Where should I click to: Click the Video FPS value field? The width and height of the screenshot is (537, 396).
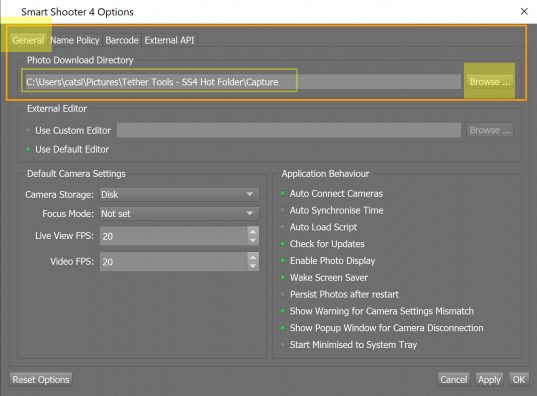tap(173, 261)
